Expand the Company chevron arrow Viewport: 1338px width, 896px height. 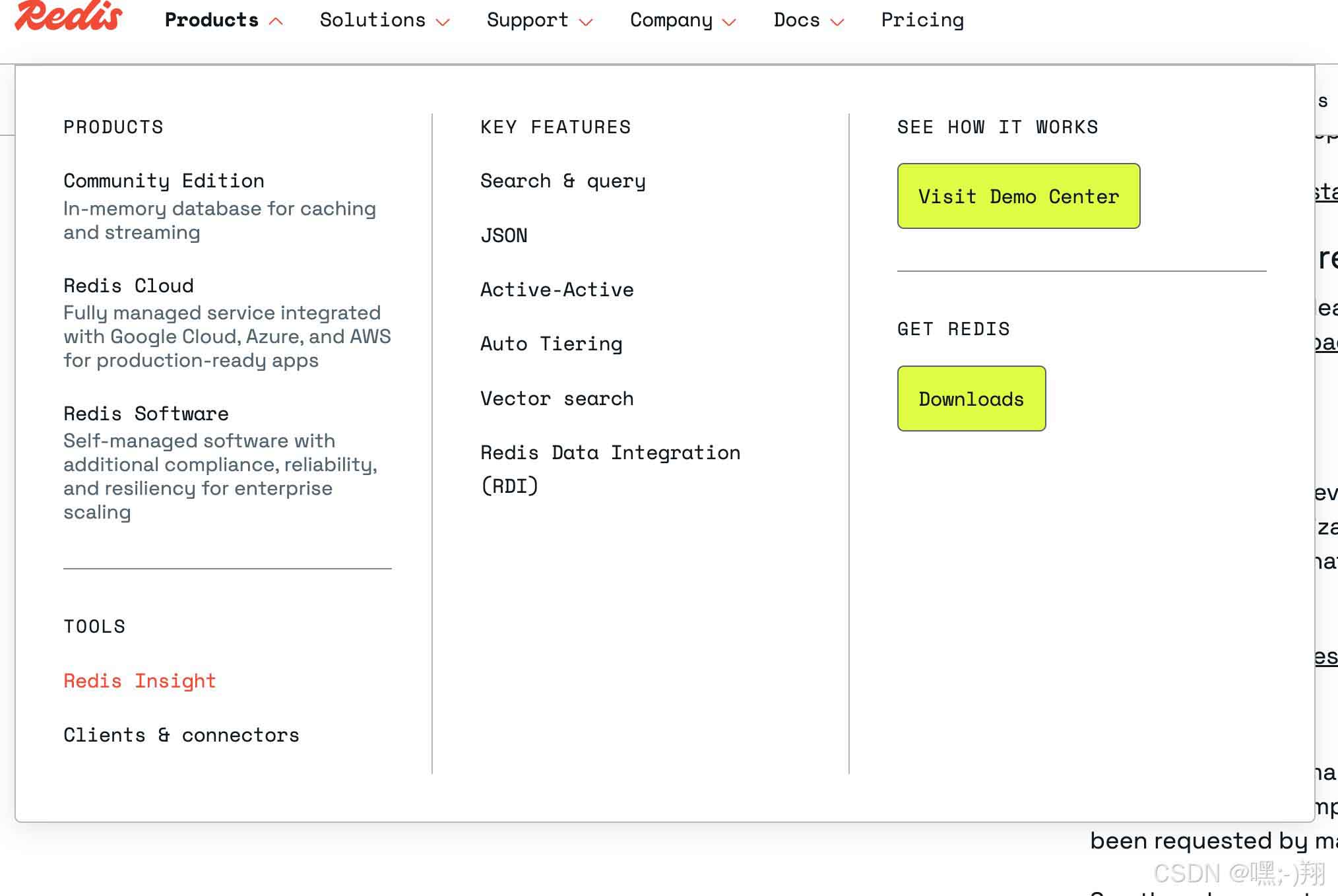point(729,22)
